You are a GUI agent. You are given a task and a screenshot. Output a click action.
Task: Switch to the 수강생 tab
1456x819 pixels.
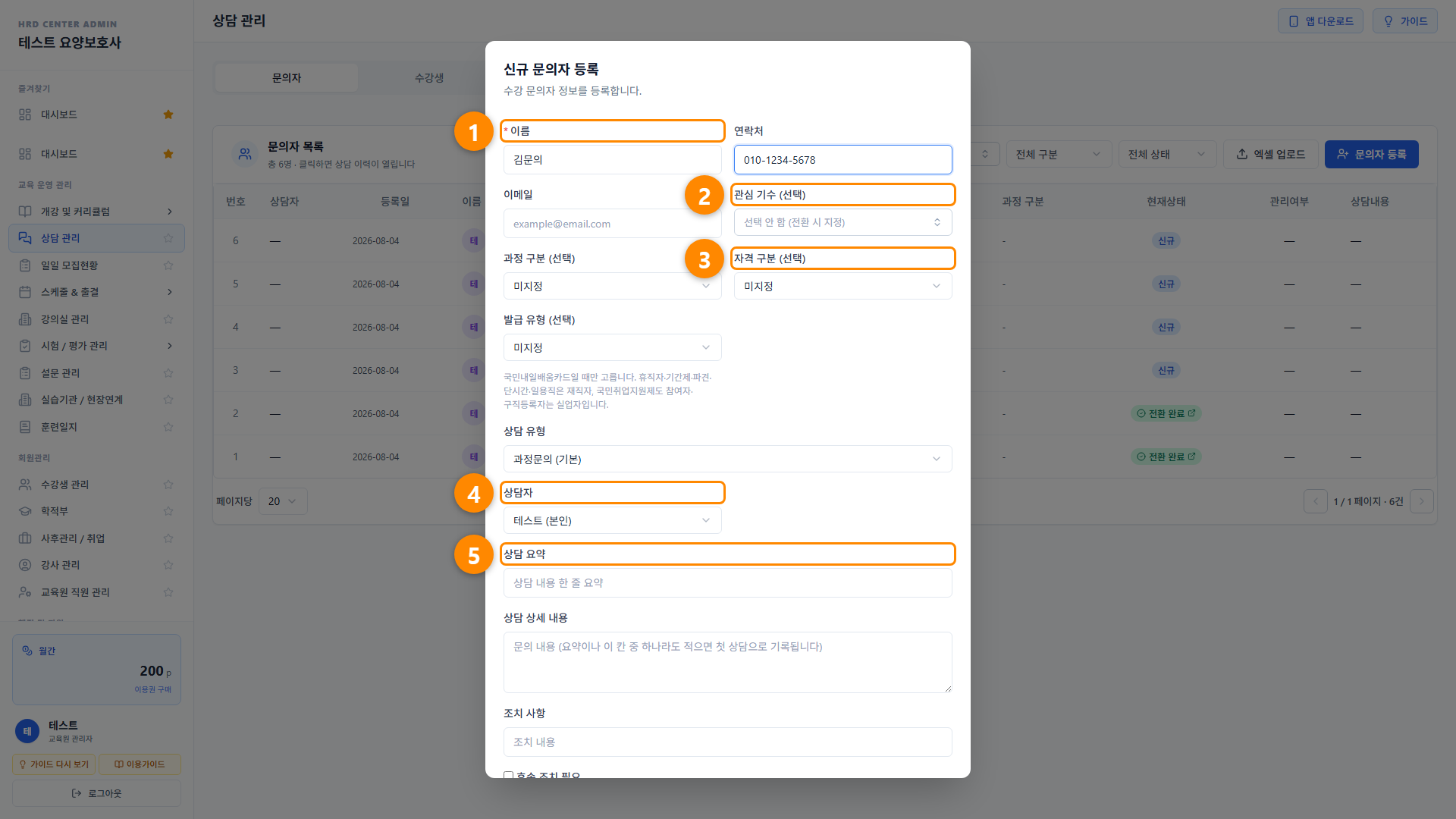click(429, 77)
